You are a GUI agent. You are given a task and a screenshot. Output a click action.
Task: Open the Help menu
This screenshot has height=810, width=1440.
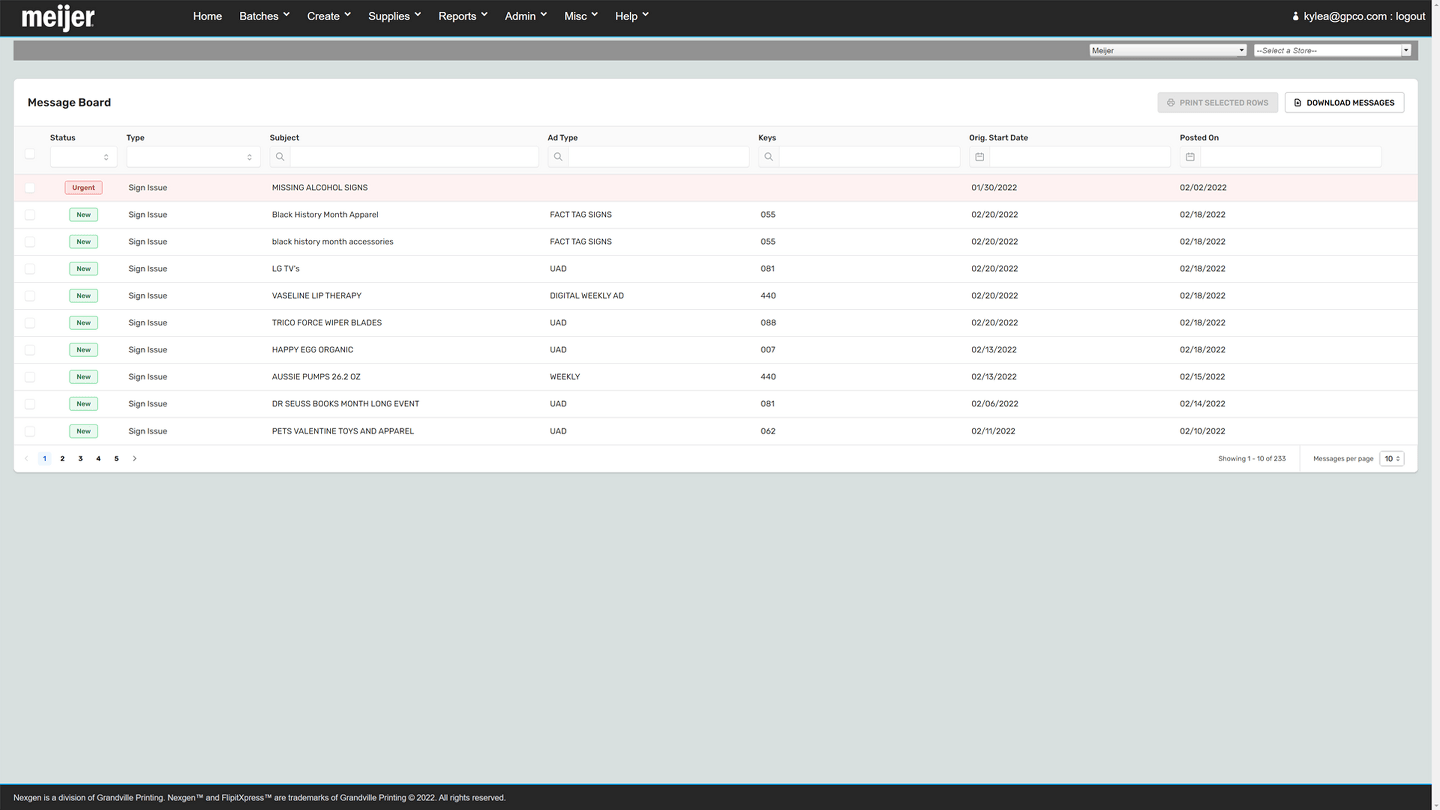point(632,16)
